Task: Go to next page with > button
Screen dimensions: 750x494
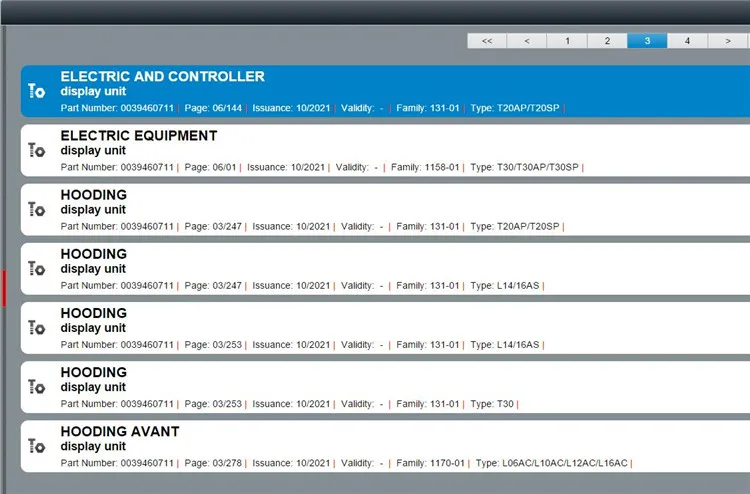Action: (728, 41)
